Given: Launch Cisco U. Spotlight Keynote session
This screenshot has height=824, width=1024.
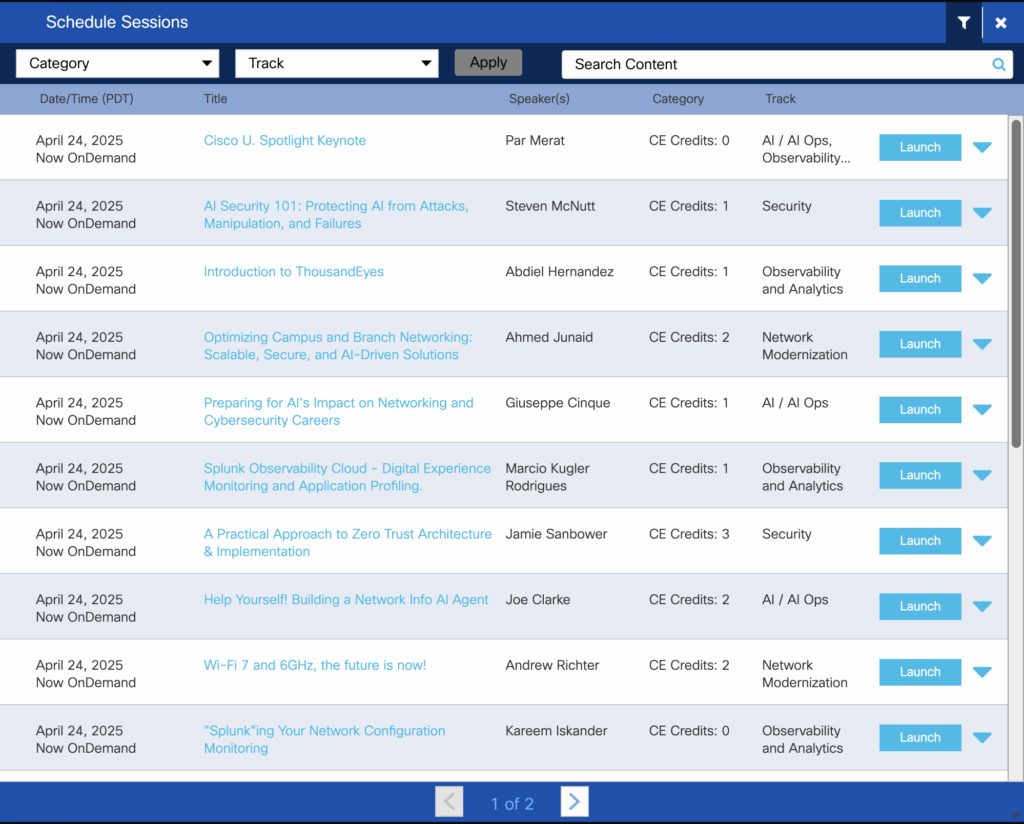Looking at the screenshot, I should coord(920,148).
